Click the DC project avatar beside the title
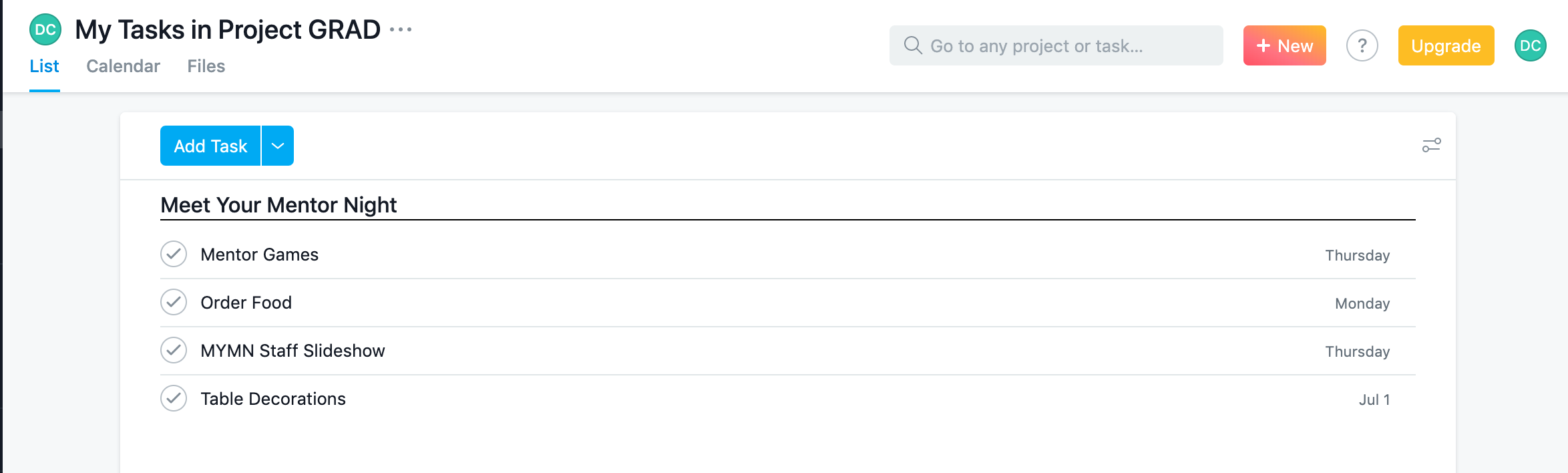The image size is (1568, 473). [x=45, y=30]
